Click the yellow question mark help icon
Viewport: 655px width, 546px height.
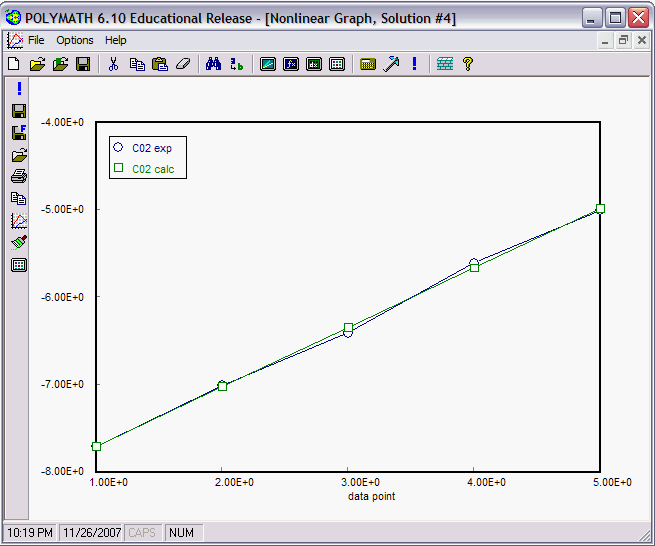pos(467,64)
